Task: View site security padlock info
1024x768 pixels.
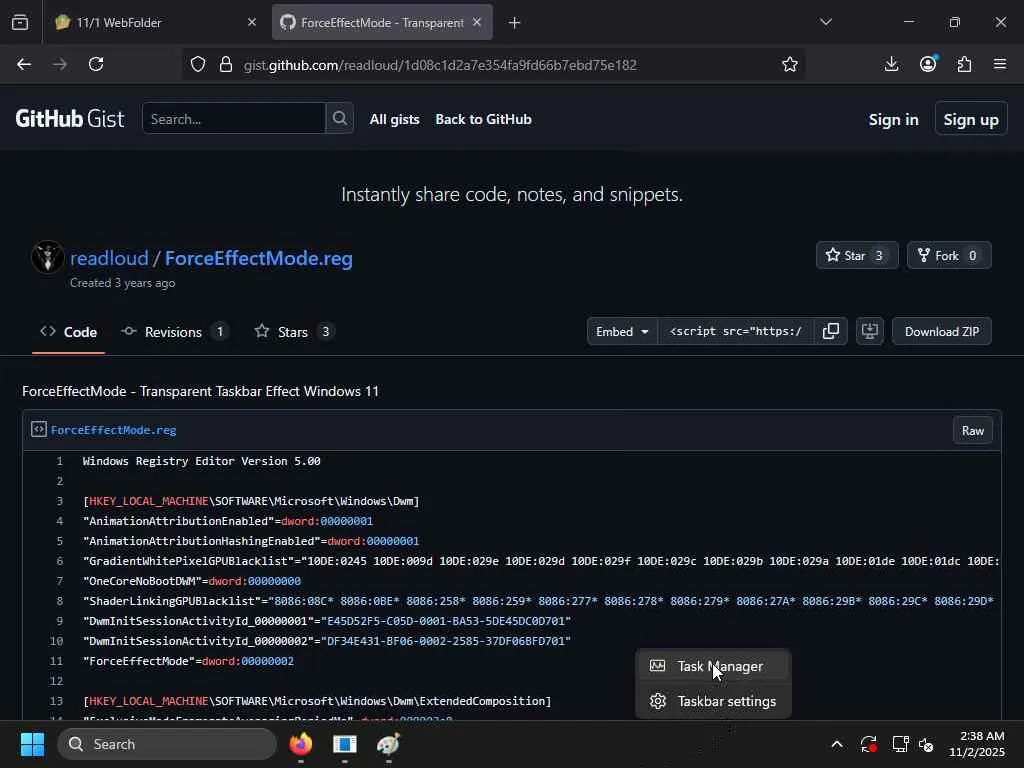Action: [226, 64]
